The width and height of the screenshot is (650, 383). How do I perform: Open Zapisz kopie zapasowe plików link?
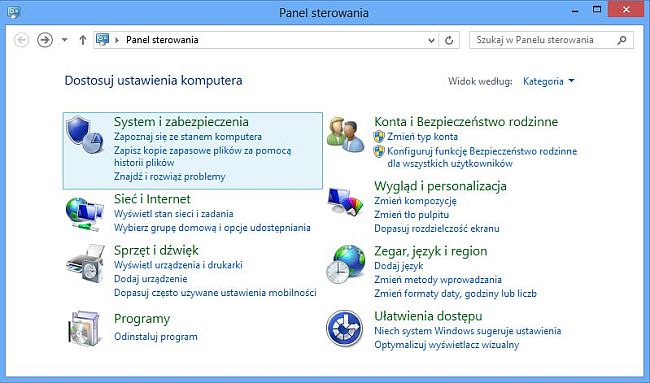tap(202, 156)
